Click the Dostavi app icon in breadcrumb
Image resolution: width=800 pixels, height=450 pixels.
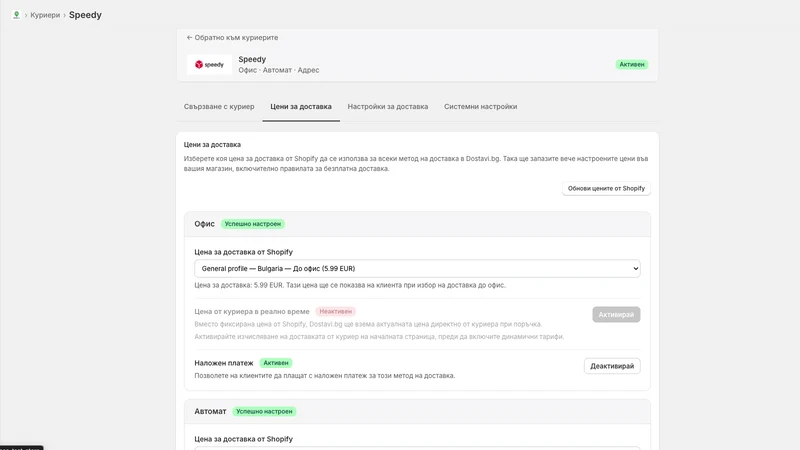click(x=16, y=15)
